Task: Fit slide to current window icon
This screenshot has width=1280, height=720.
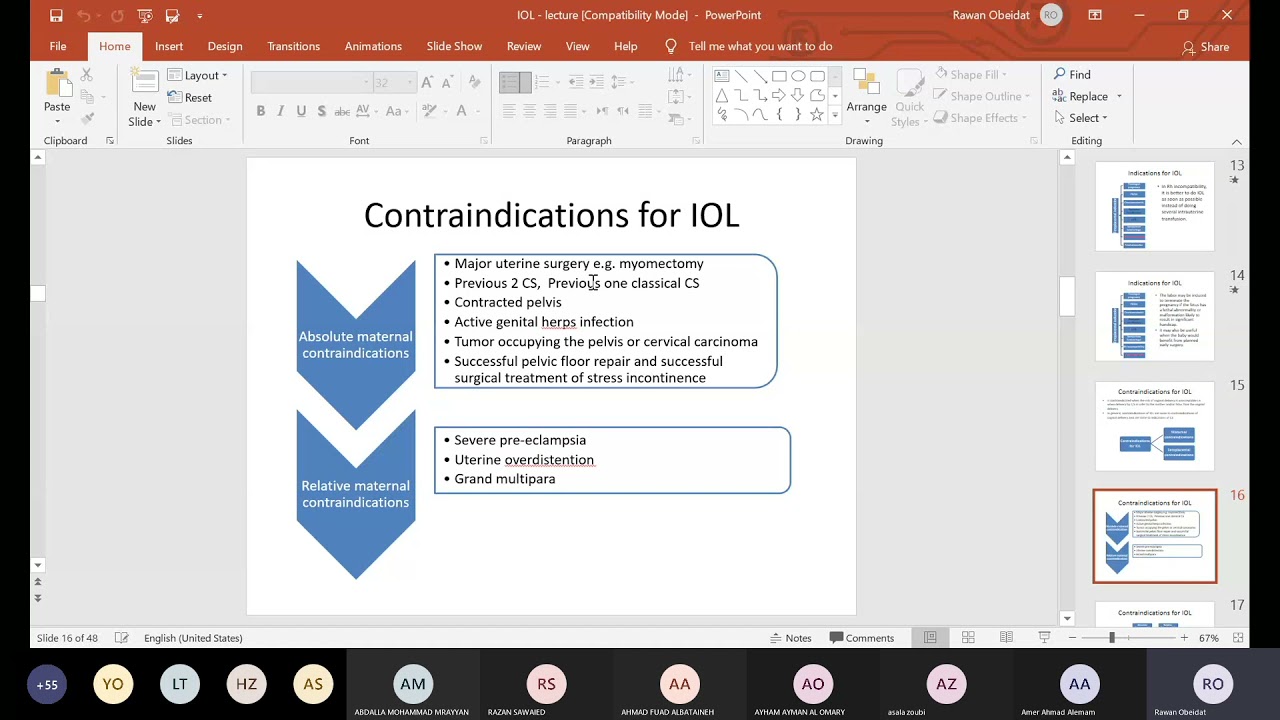Action: point(1238,638)
